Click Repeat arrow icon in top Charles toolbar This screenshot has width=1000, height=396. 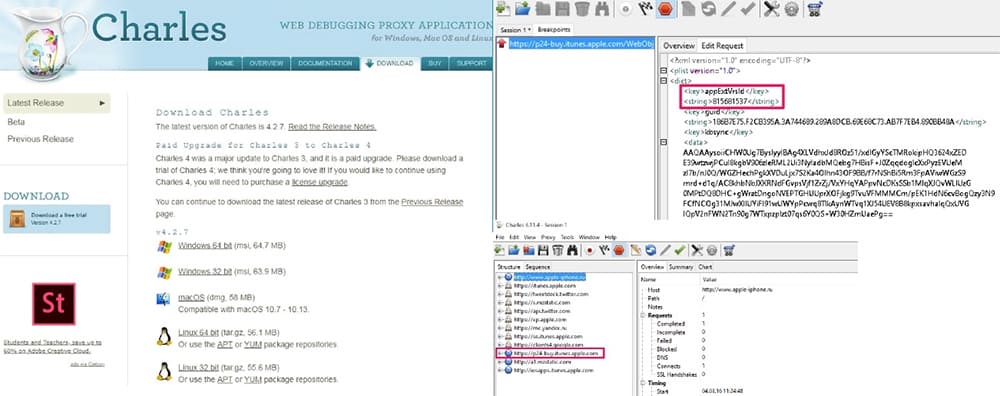(709, 9)
